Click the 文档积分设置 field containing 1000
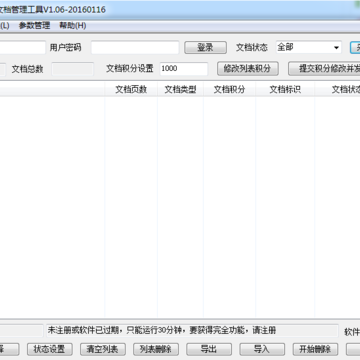 point(184,69)
